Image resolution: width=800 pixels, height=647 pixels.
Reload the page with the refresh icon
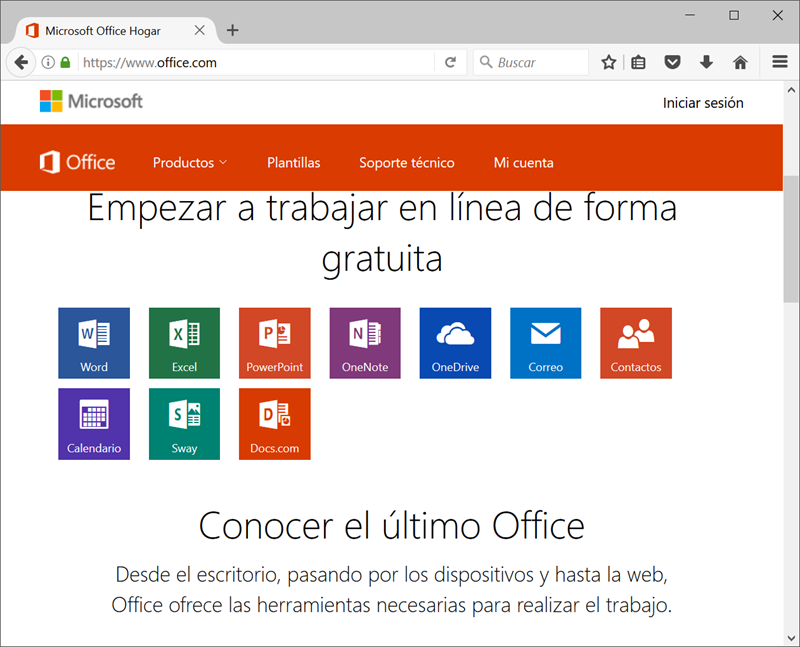pyautogui.click(x=450, y=62)
